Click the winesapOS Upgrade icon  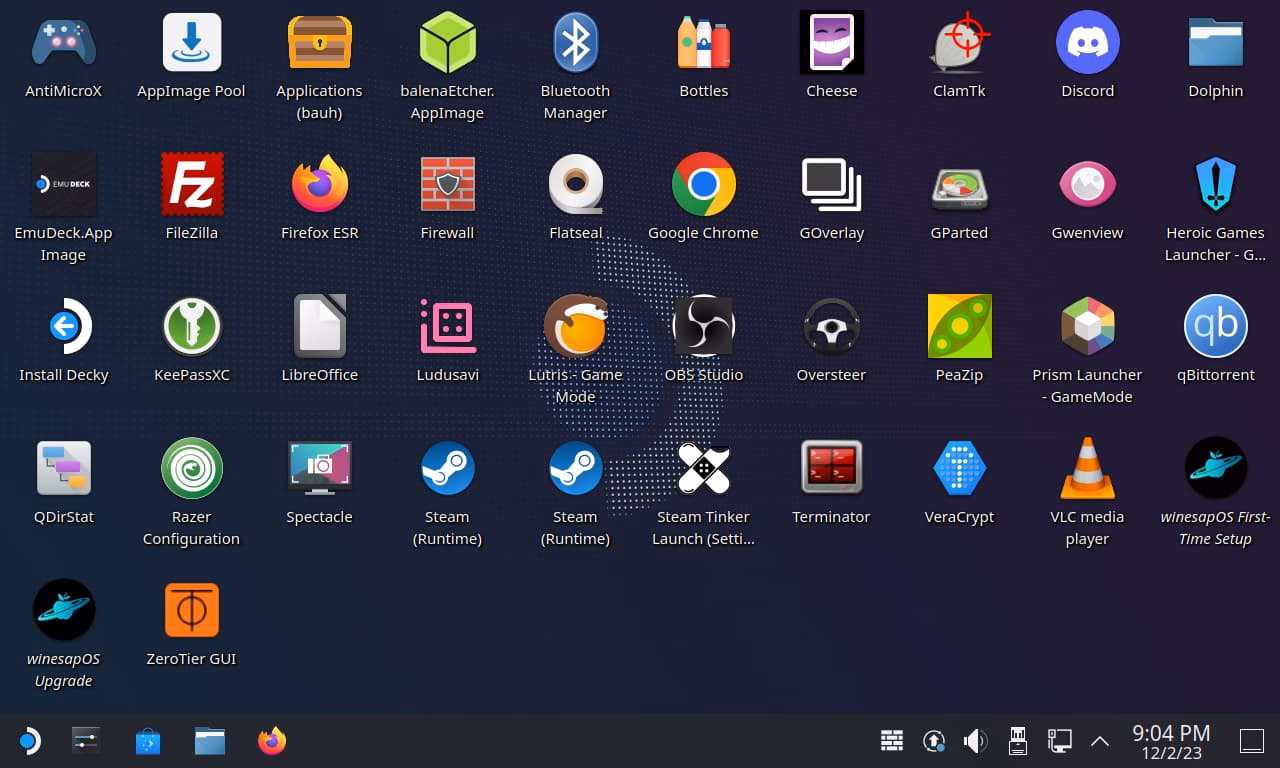click(63, 610)
